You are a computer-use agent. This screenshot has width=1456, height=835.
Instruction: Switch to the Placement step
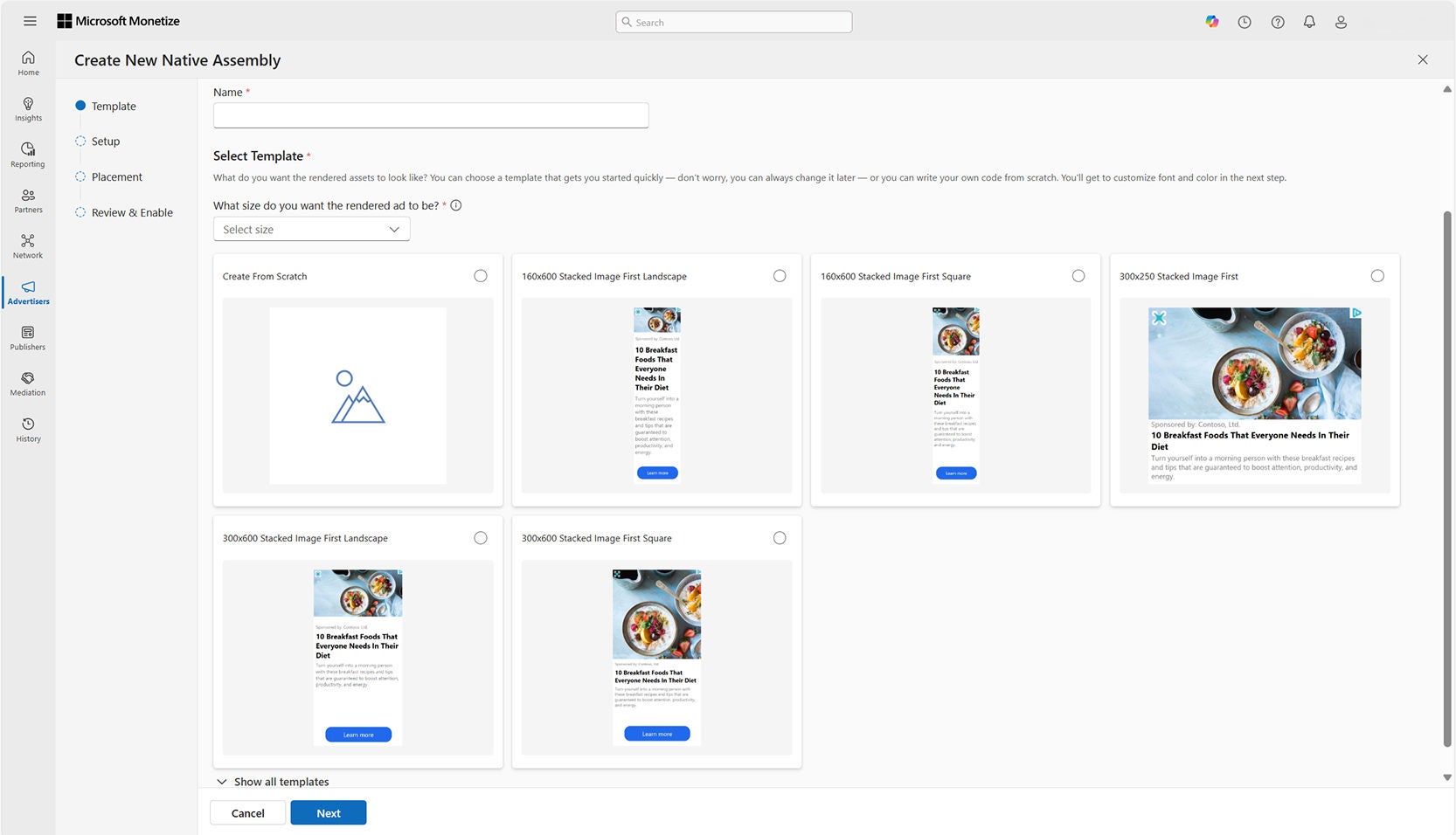[x=116, y=176]
